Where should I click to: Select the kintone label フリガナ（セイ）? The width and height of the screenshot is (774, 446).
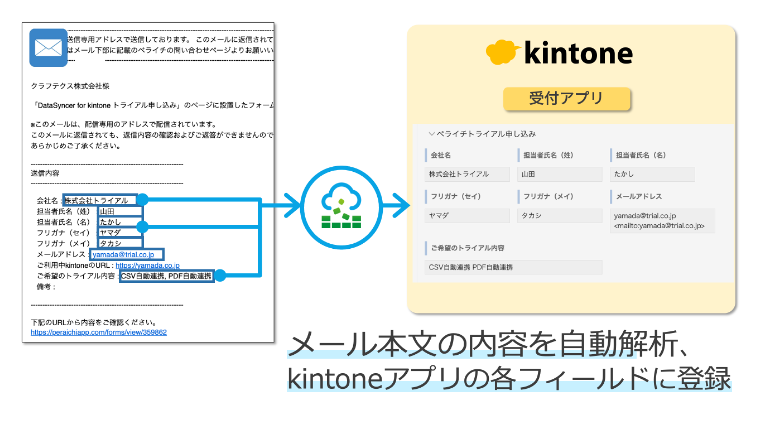456,196
